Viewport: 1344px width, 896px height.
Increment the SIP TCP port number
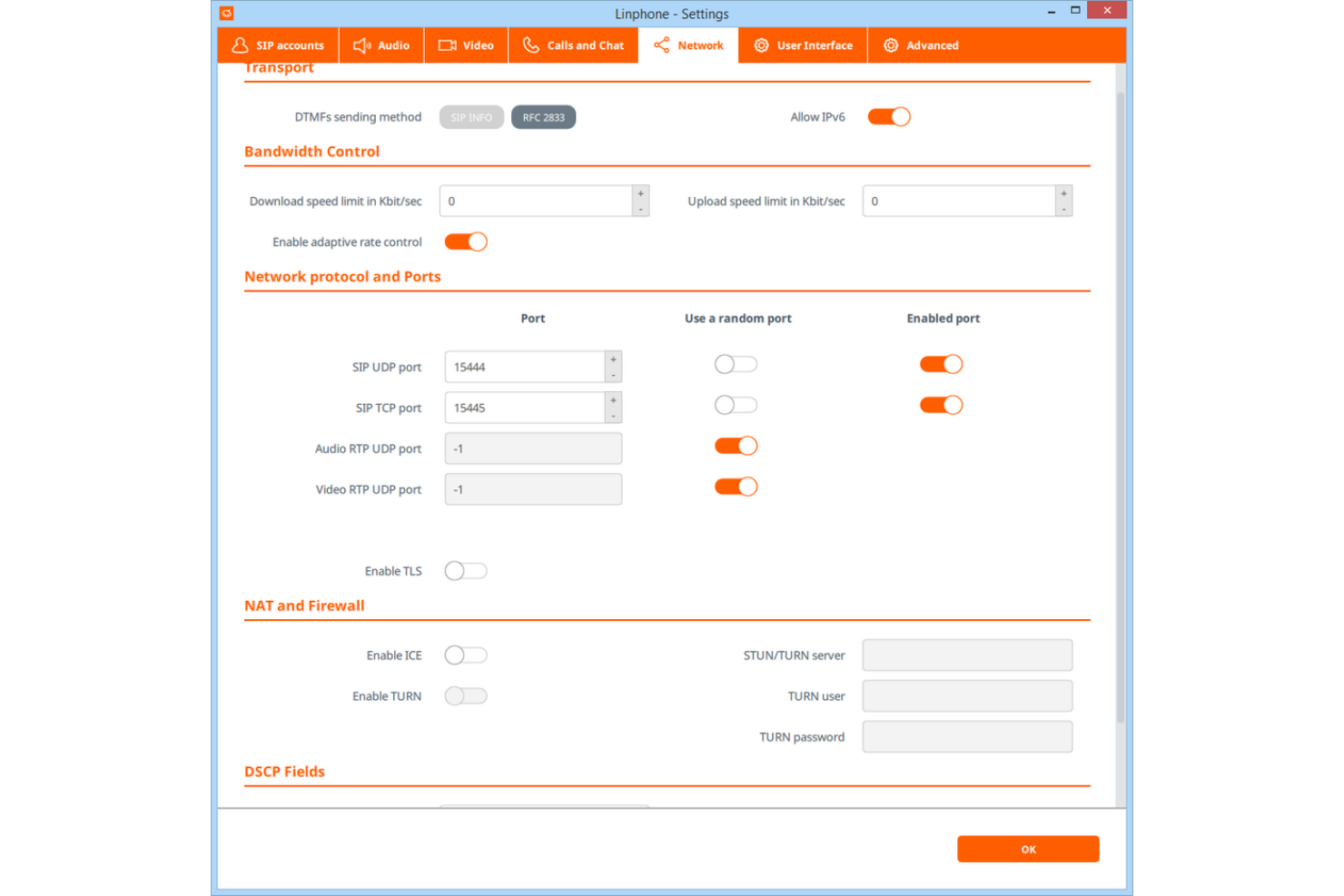click(x=613, y=400)
